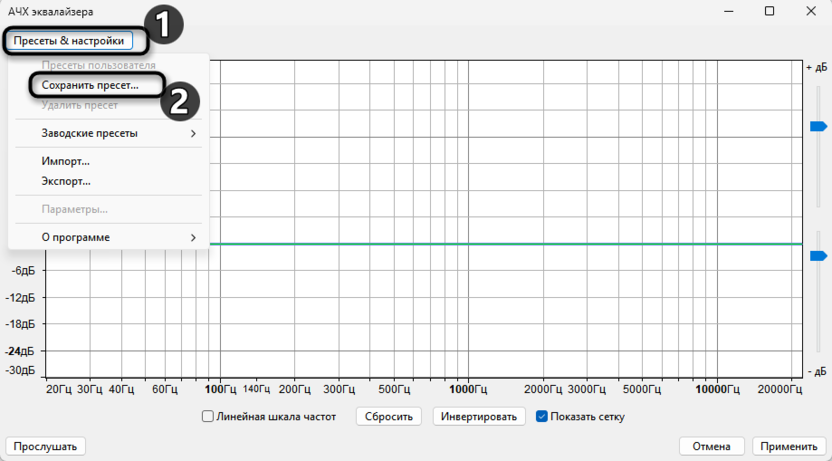Click the 1000Гц frequency label

(468, 389)
